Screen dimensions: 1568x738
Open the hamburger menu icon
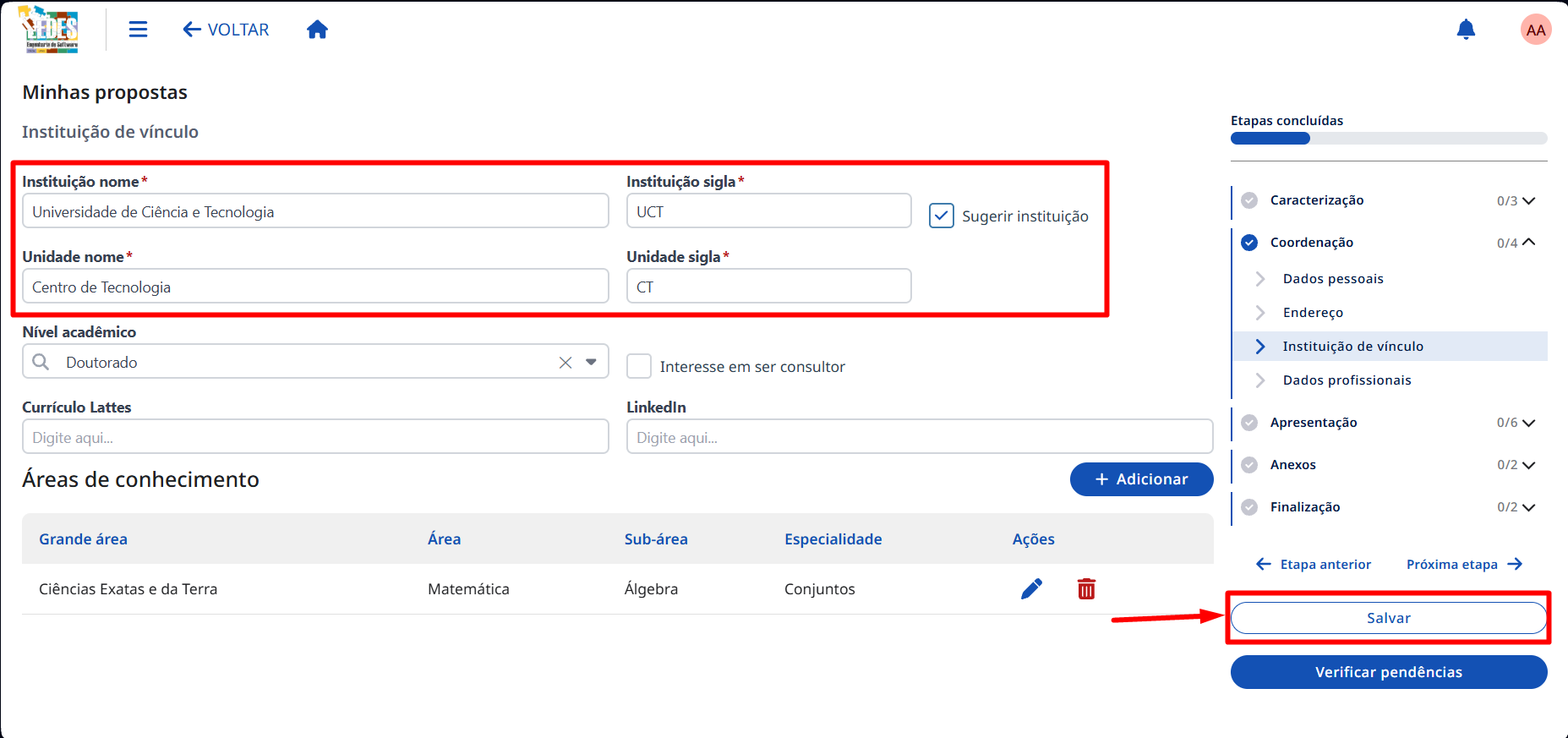pyautogui.click(x=138, y=30)
